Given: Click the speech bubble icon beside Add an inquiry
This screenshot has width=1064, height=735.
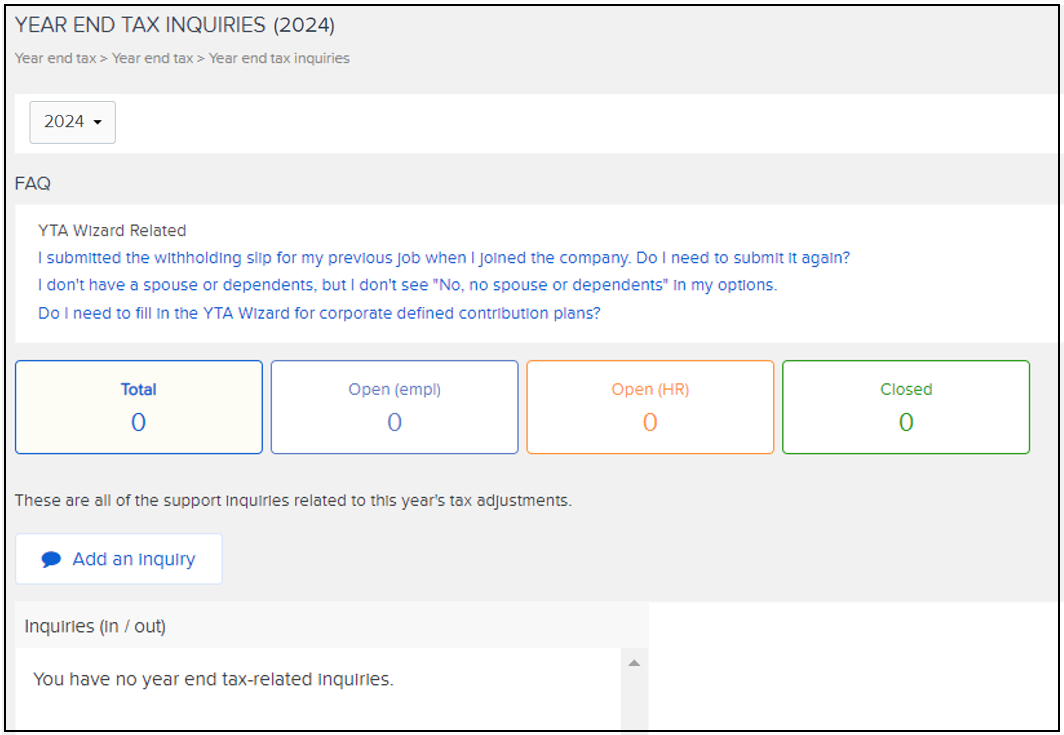Looking at the screenshot, I should click(51, 560).
